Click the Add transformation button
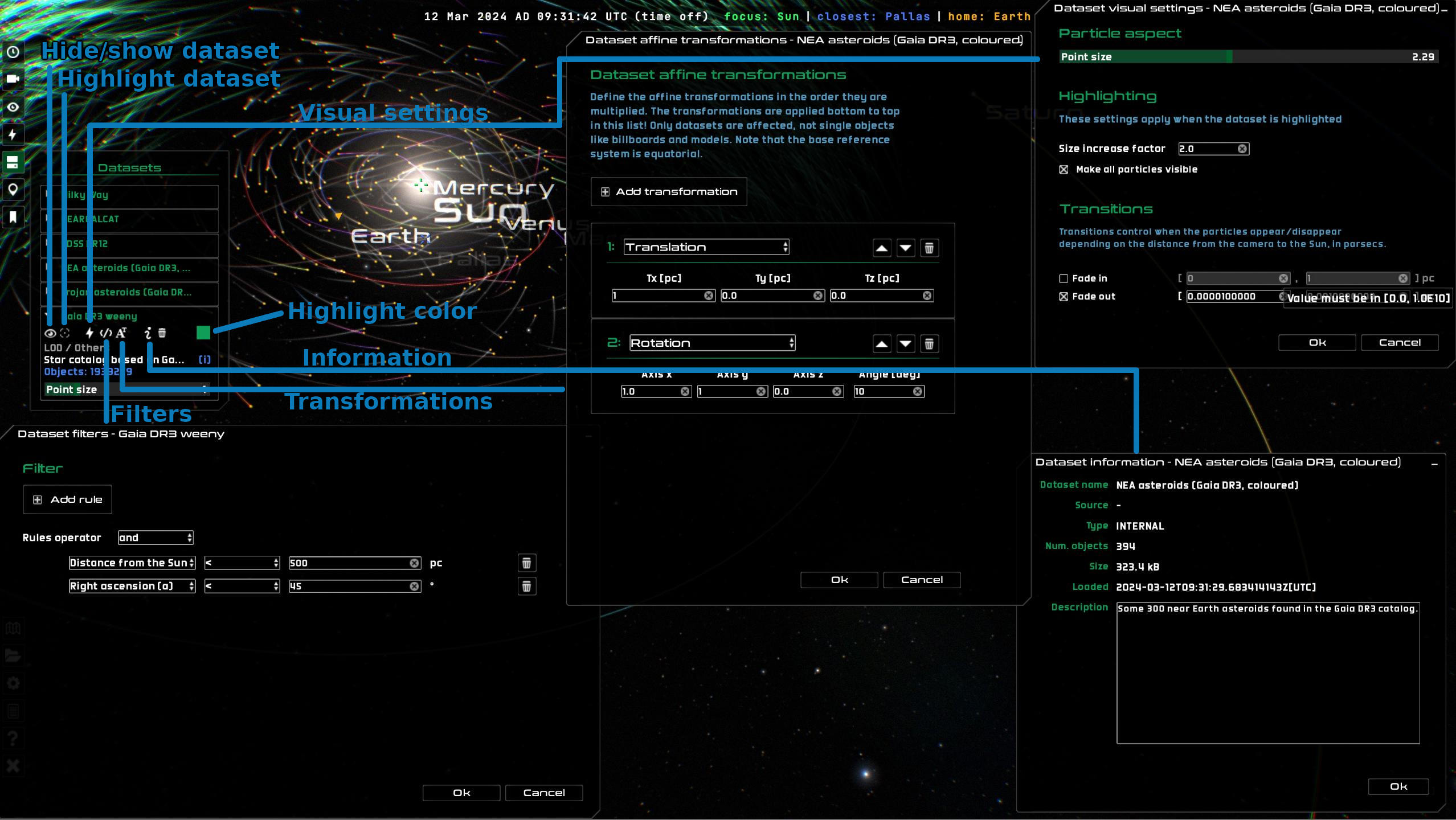This screenshot has height=820, width=1456. point(669,192)
